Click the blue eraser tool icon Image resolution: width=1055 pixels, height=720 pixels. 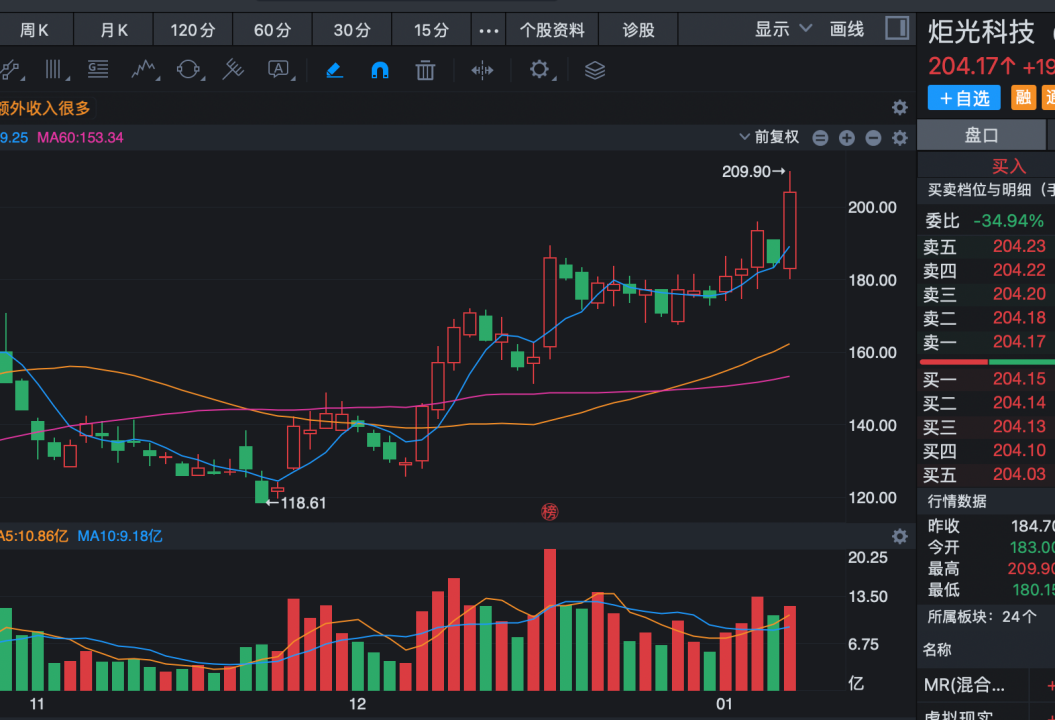point(334,70)
